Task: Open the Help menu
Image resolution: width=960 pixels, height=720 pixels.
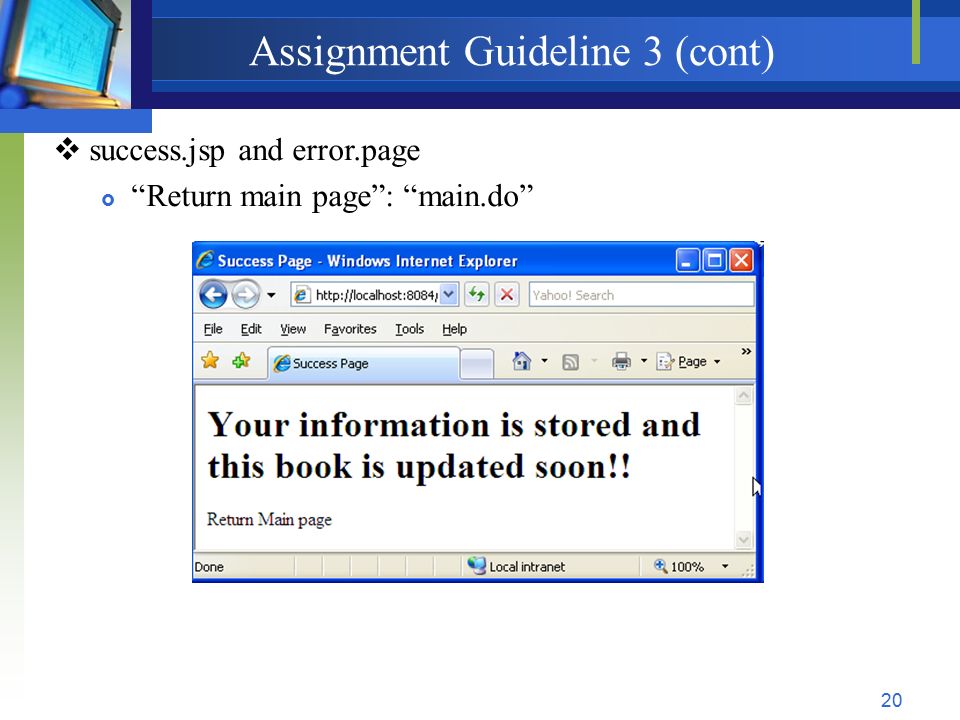Action: 454,329
